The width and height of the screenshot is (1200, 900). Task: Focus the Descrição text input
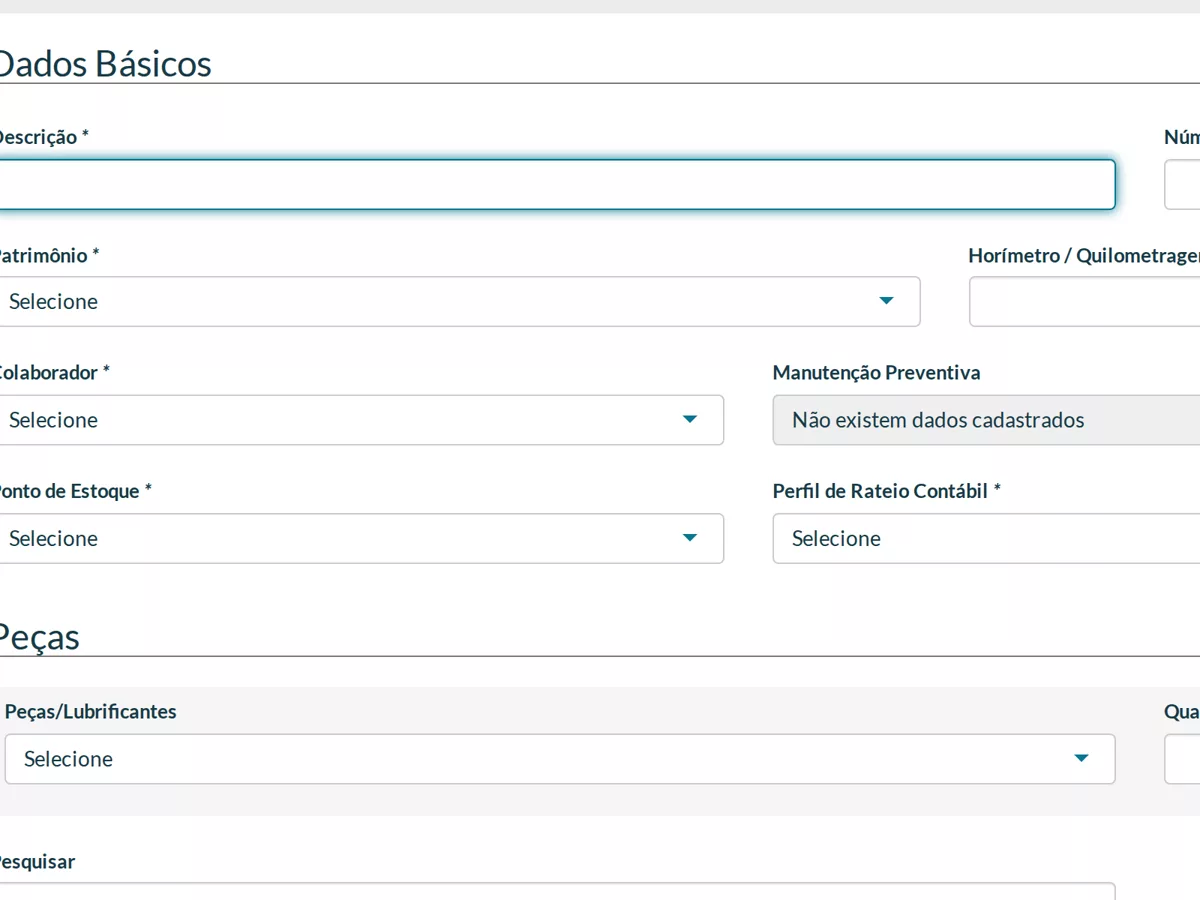point(556,185)
